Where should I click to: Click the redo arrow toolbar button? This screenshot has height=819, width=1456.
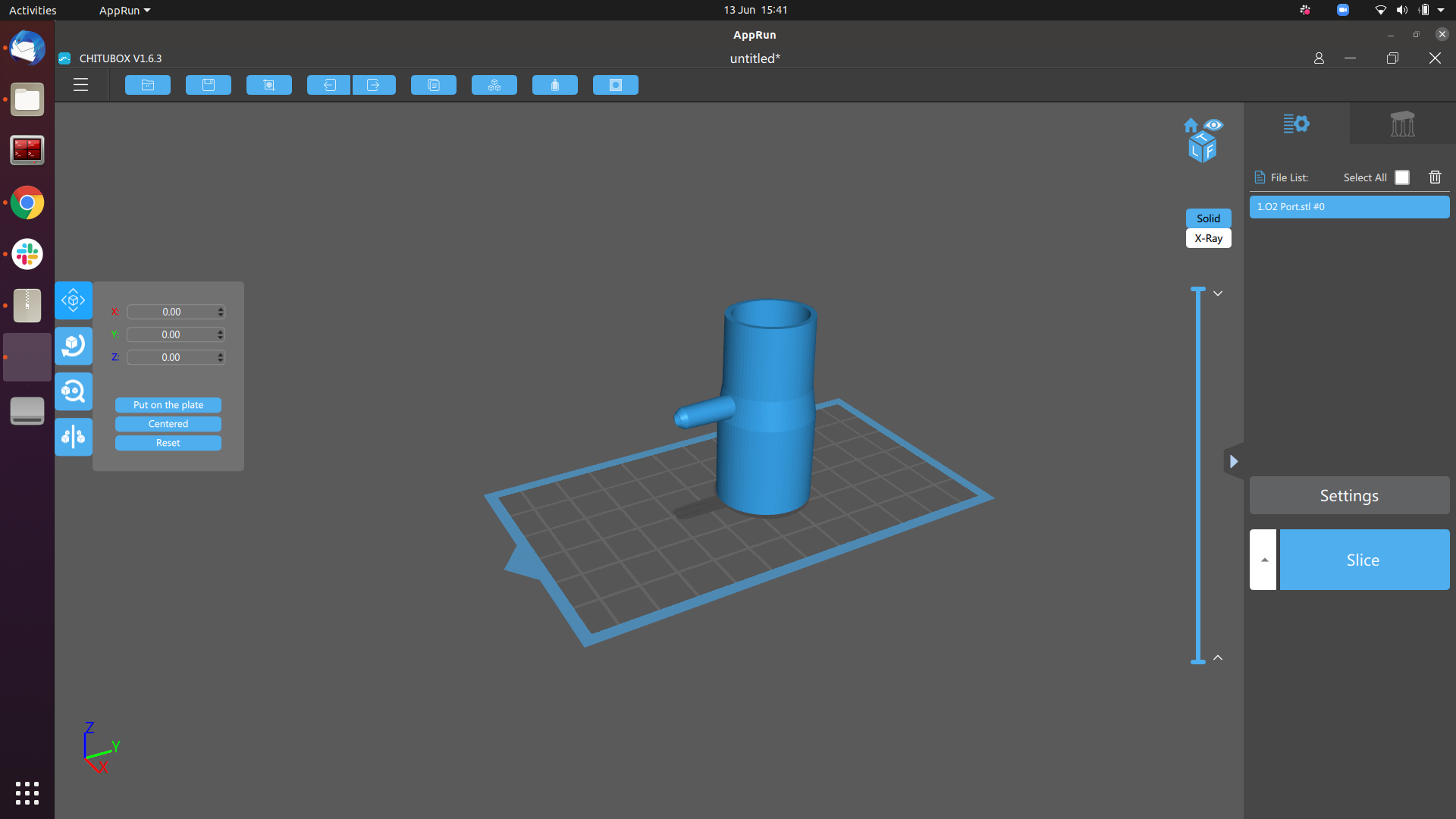[x=373, y=85]
